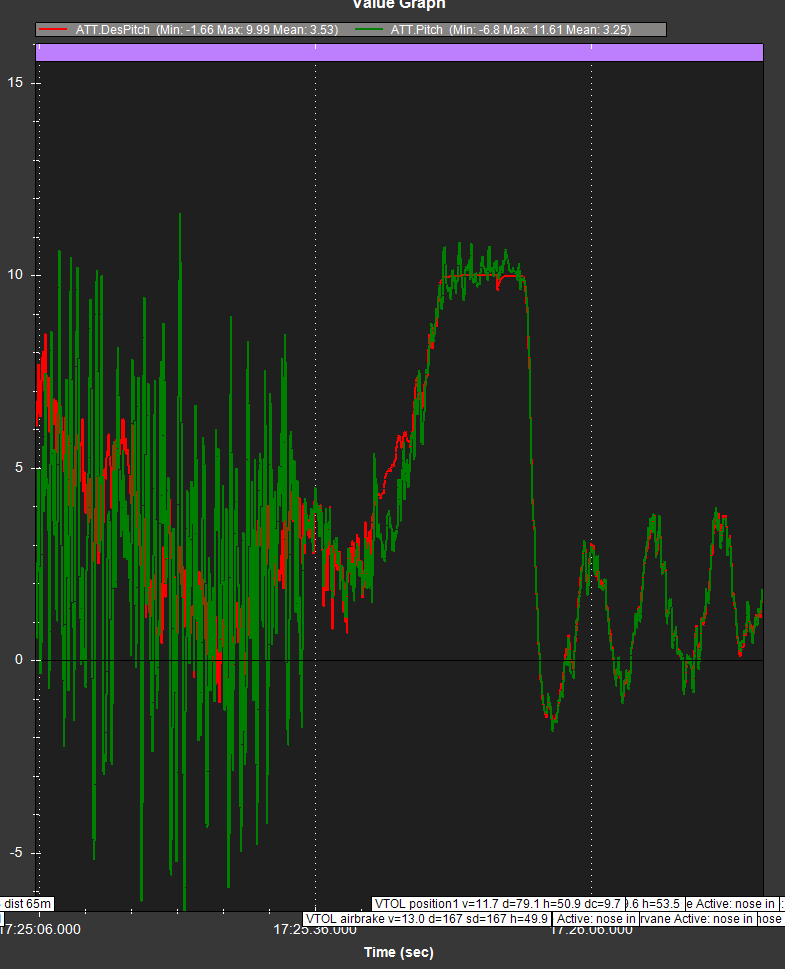Screen dimensions: 785x969
Task: Click the 10 value on the Y axis
Action: coord(15,275)
